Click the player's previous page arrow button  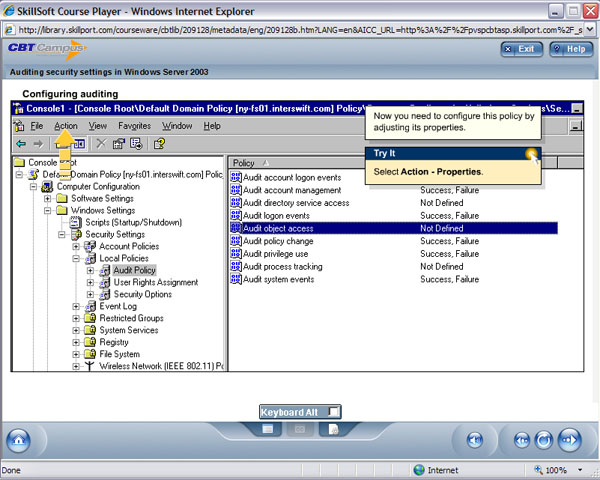[x=520, y=439]
